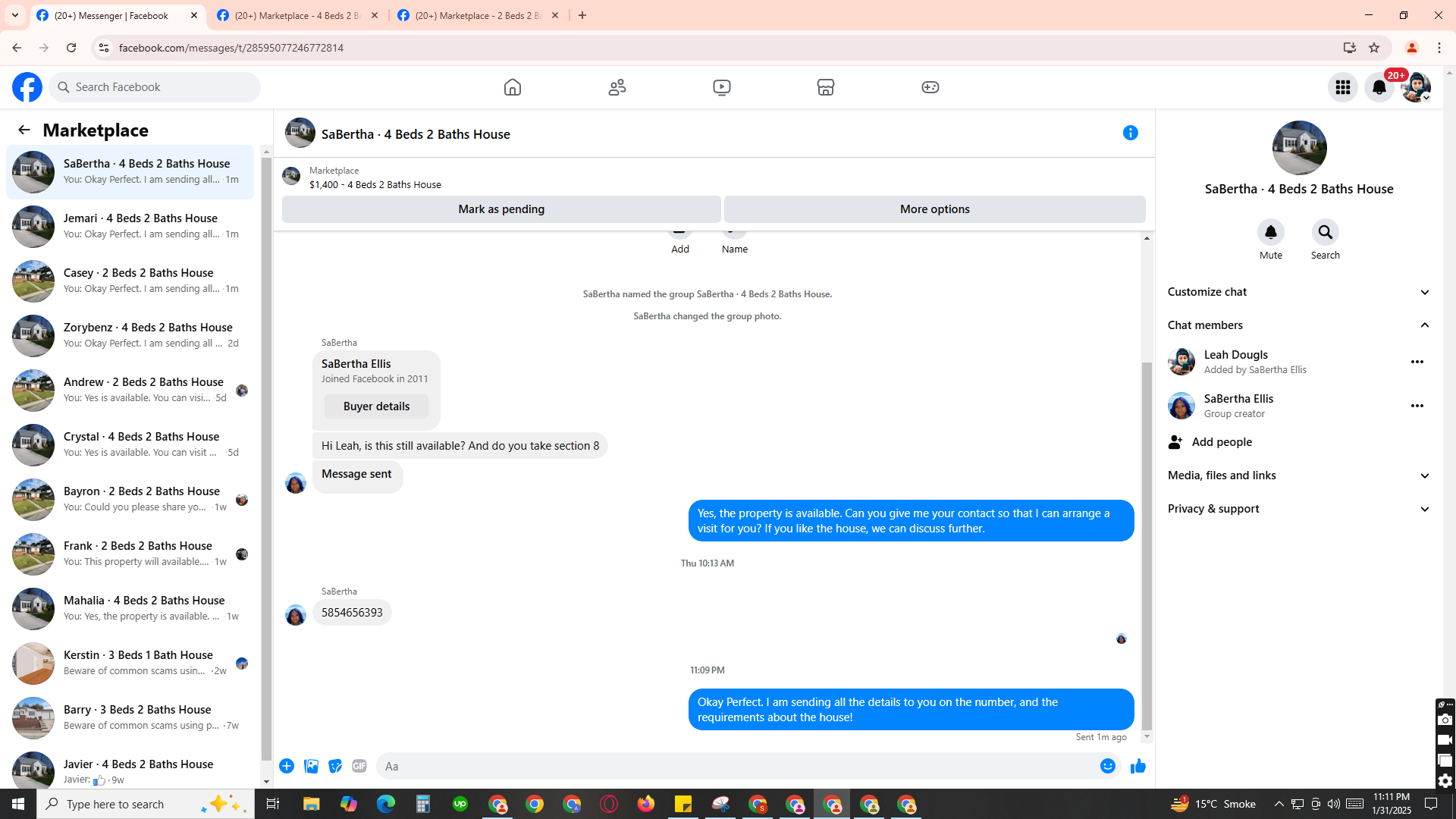Switch to Marketplace 4 Beds 2 Baths tab
The width and height of the screenshot is (1456, 819).
(x=298, y=15)
